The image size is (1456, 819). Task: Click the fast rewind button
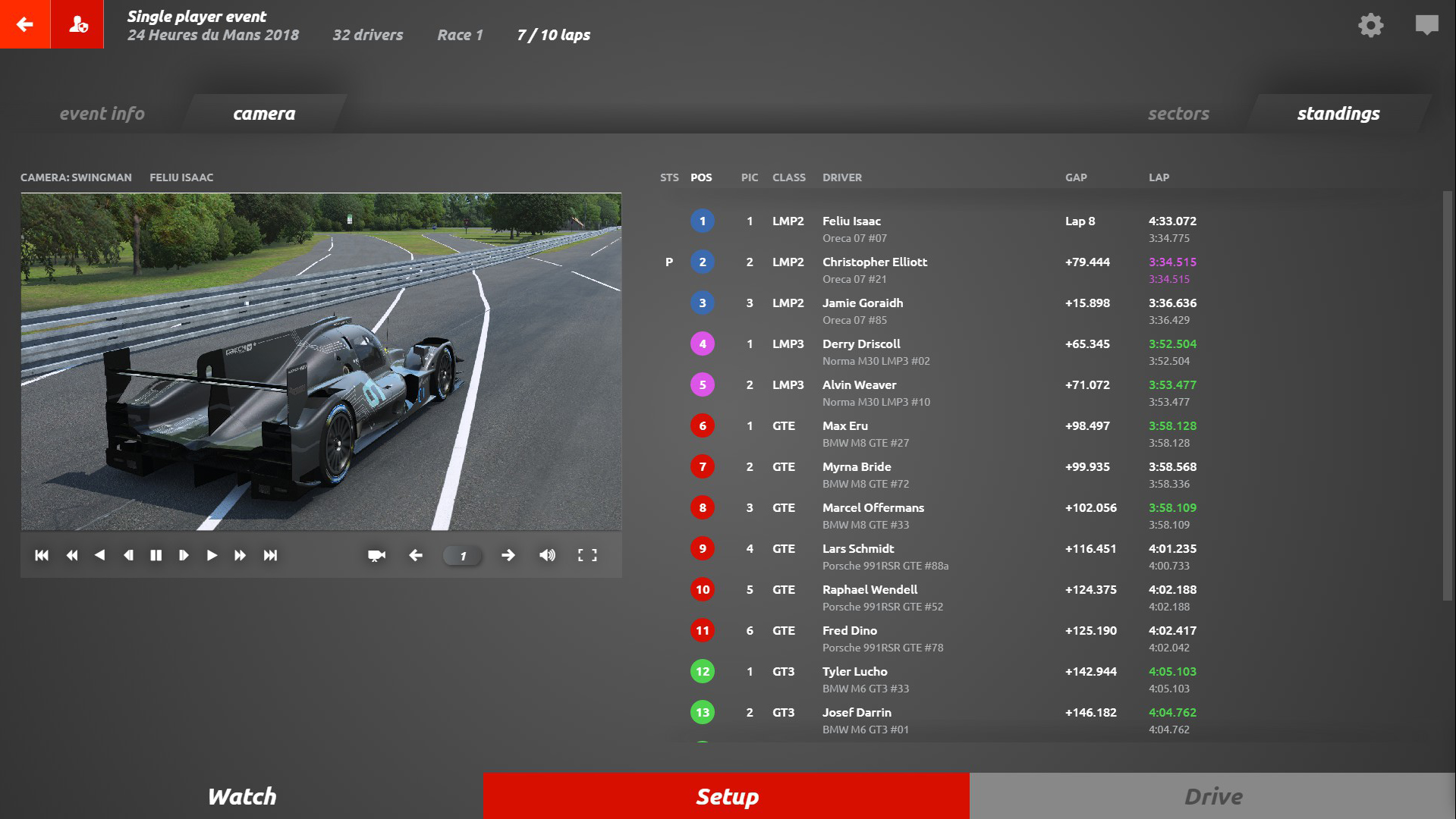(x=72, y=555)
